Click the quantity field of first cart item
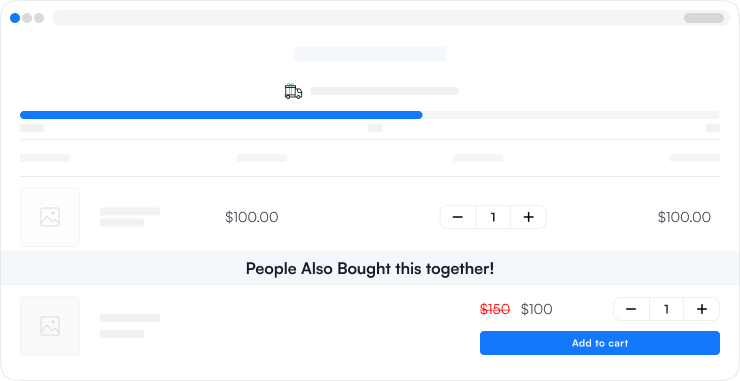This screenshot has width=740, height=381. tap(493, 217)
